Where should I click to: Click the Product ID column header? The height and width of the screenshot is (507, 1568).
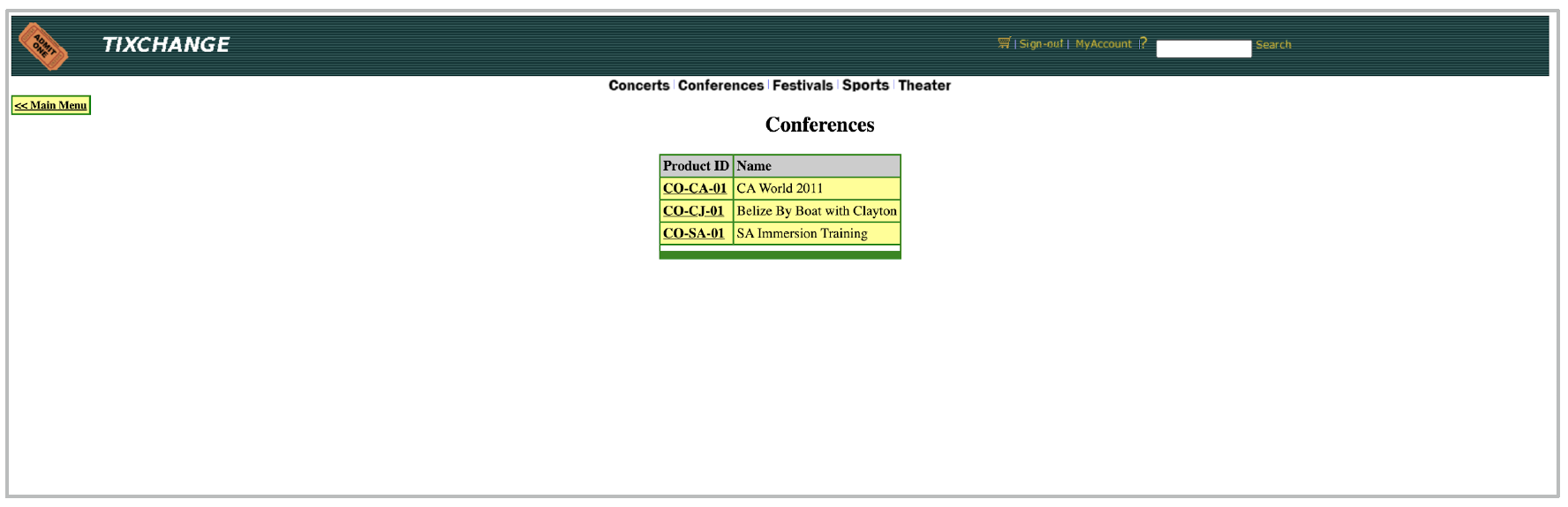pos(696,166)
